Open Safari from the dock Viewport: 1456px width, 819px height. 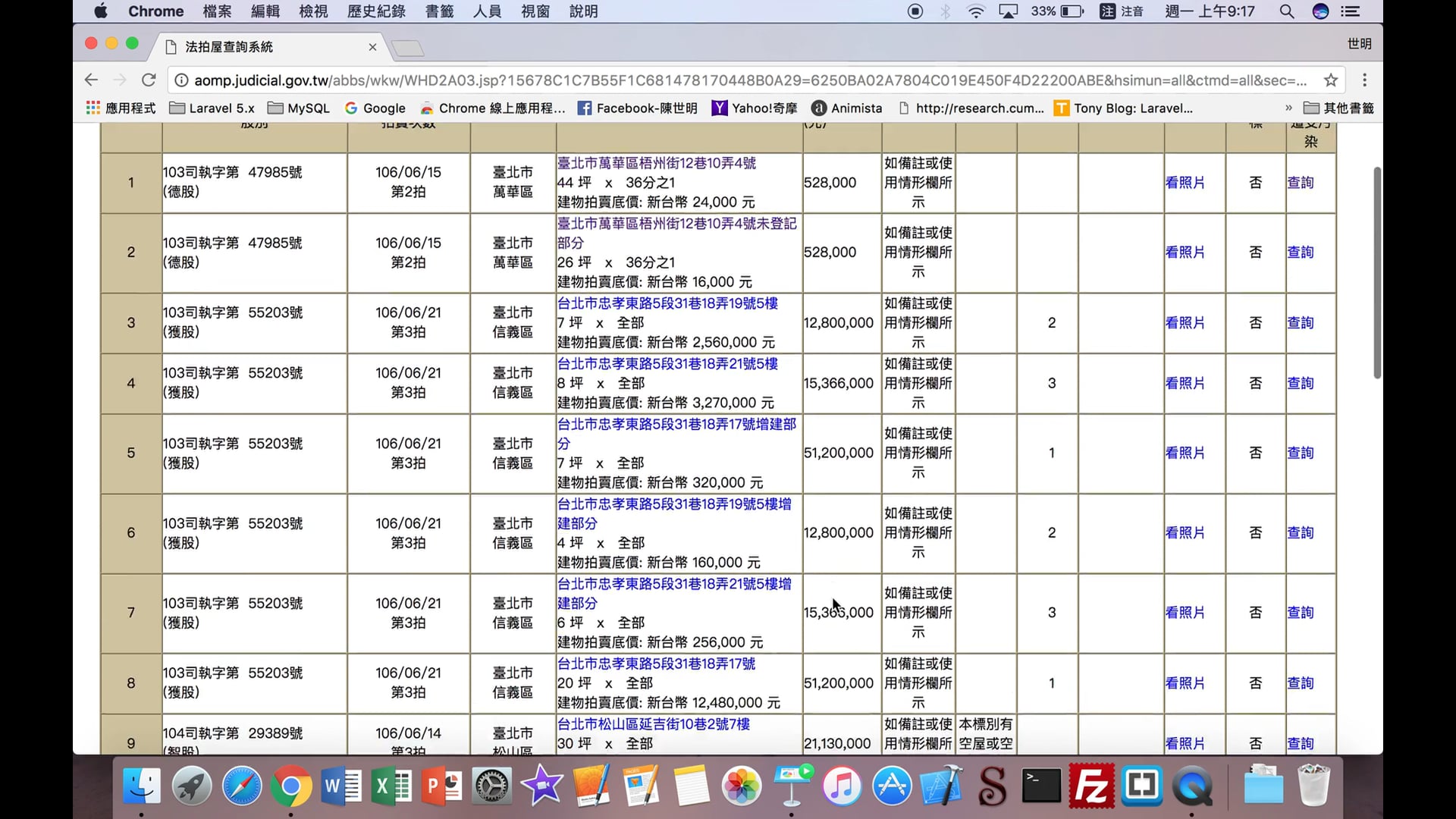(x=242, y=786)
